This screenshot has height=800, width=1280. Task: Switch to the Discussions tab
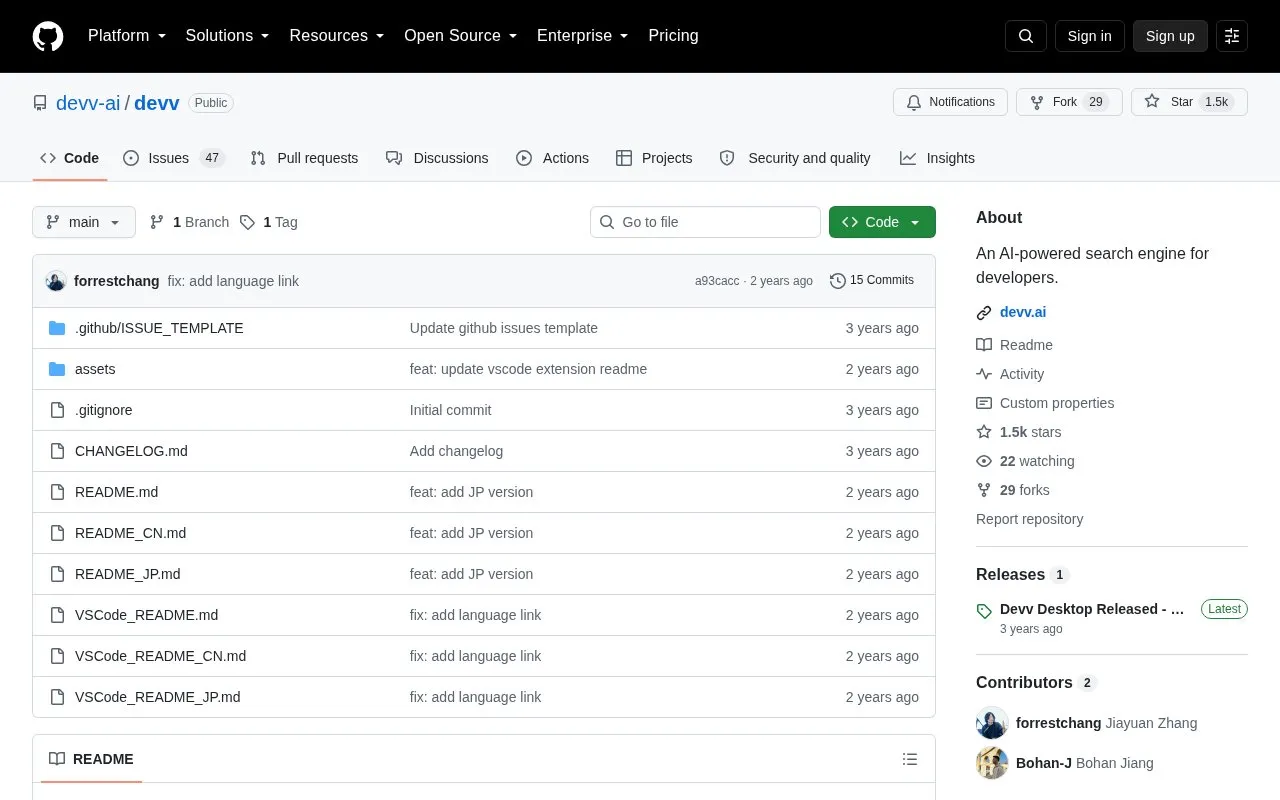437,158
